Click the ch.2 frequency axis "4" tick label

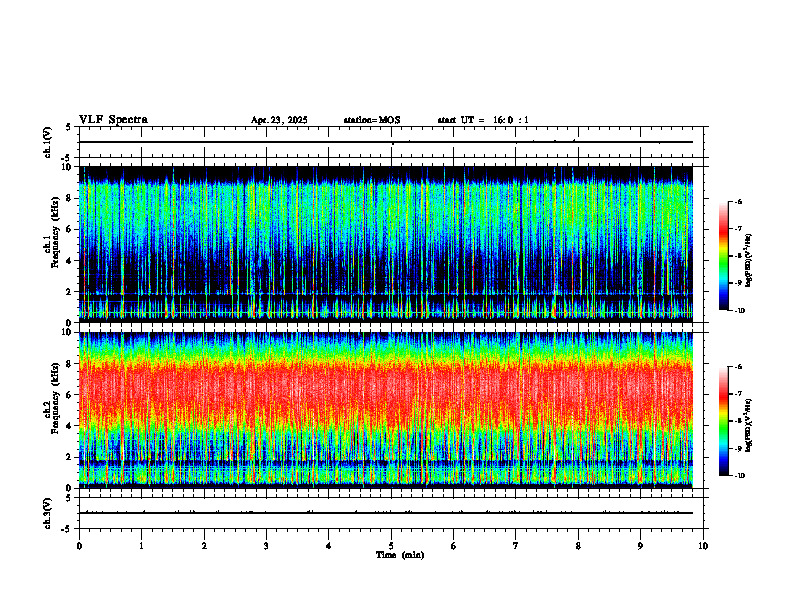pyautogui.click(x=69, y=426)
